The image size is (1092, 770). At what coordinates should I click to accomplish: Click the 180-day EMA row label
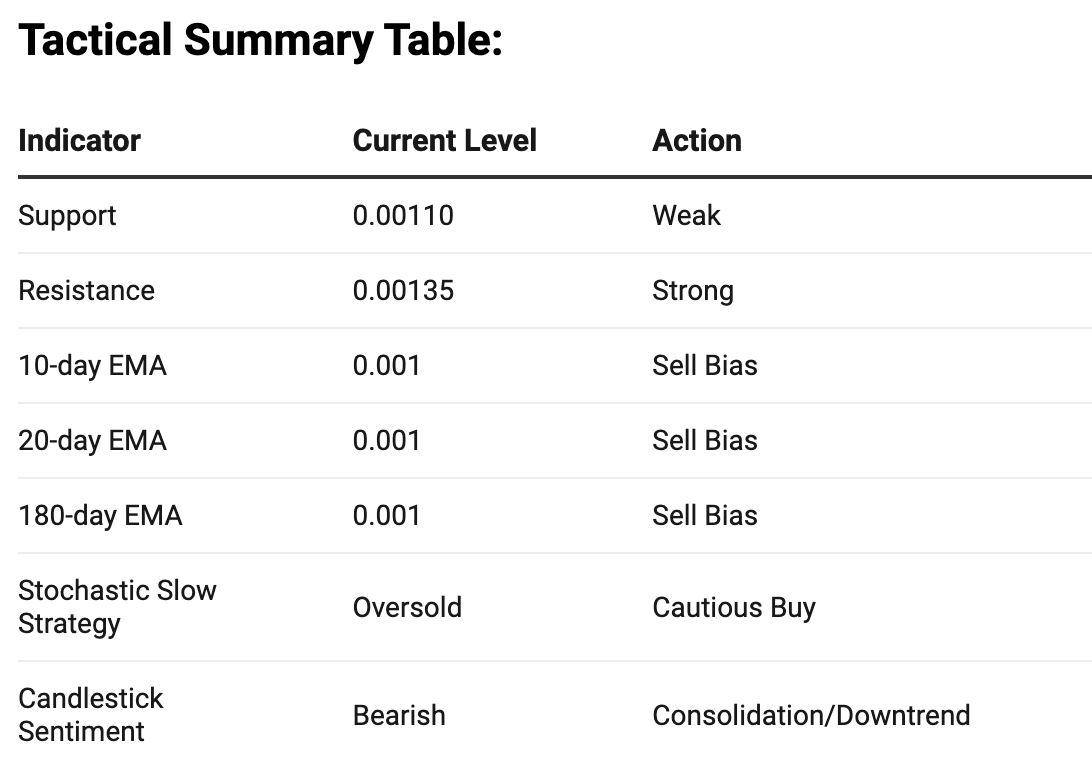[x=100, y=517]
